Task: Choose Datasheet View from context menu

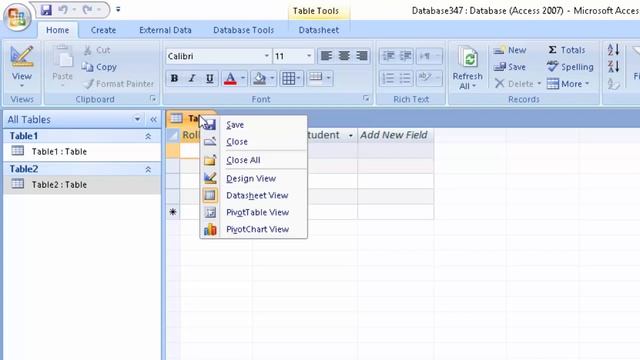Action: [x=253, y=196]
